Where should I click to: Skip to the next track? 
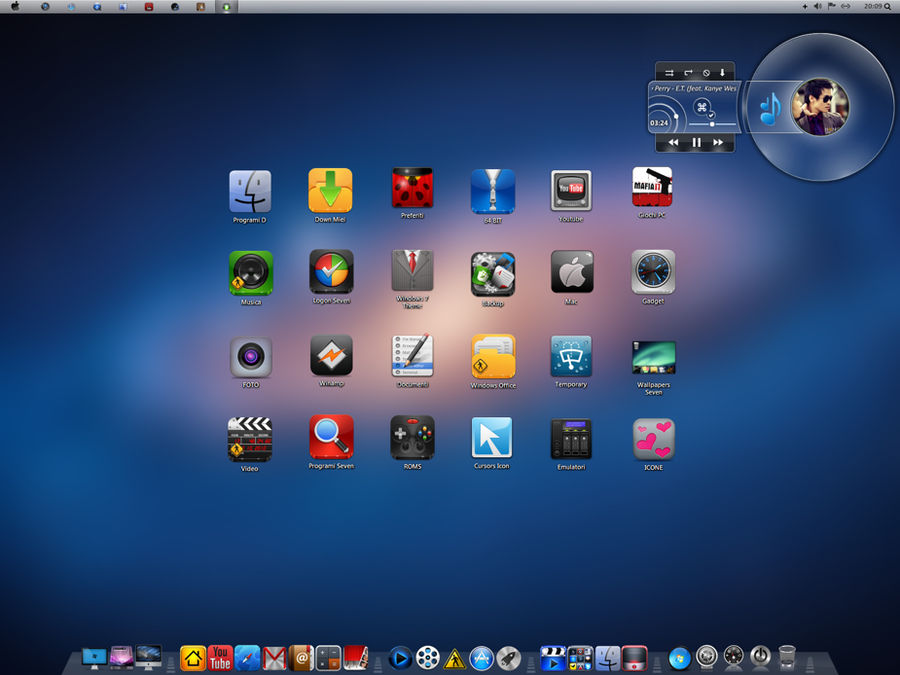(x=718, y=143)
